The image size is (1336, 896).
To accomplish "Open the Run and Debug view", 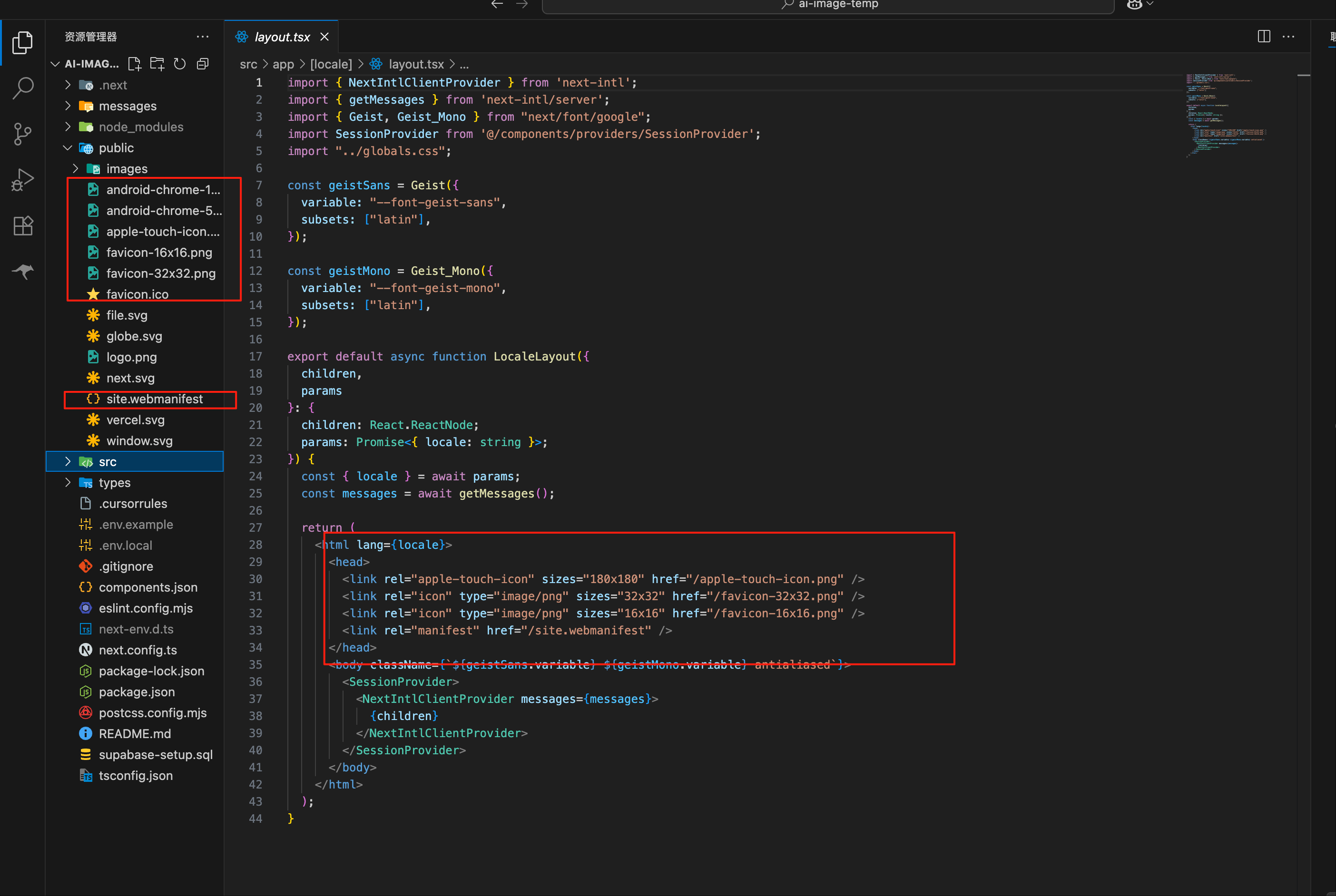I will click(22, 180).
